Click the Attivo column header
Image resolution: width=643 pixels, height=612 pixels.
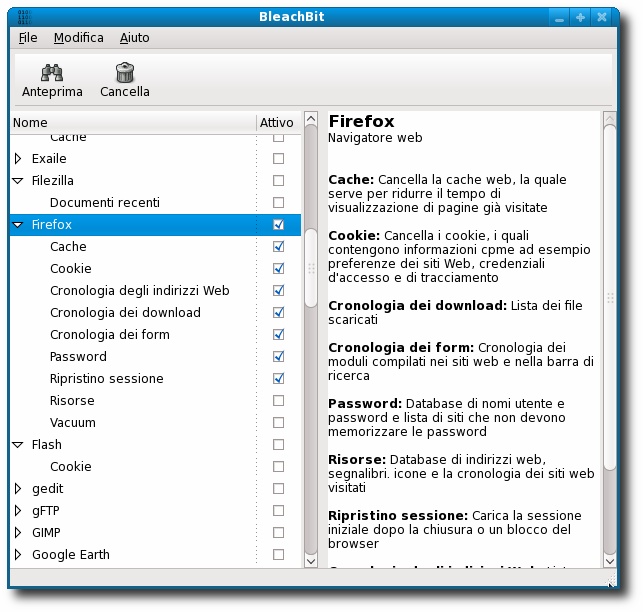[x=279, y=122]
